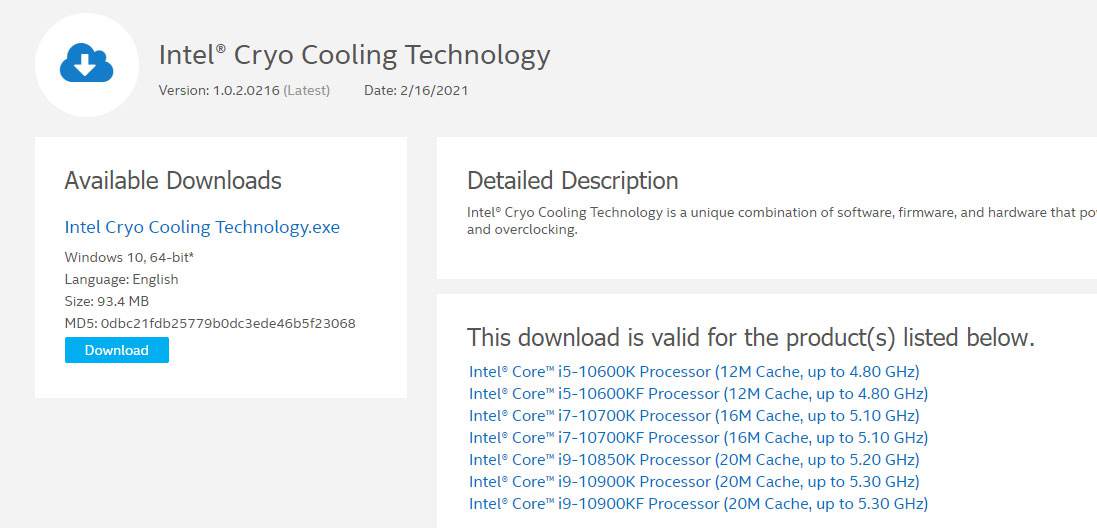1097x528 pixels.
Task: Click the (Latest) version label
Action: coord(306,90)
